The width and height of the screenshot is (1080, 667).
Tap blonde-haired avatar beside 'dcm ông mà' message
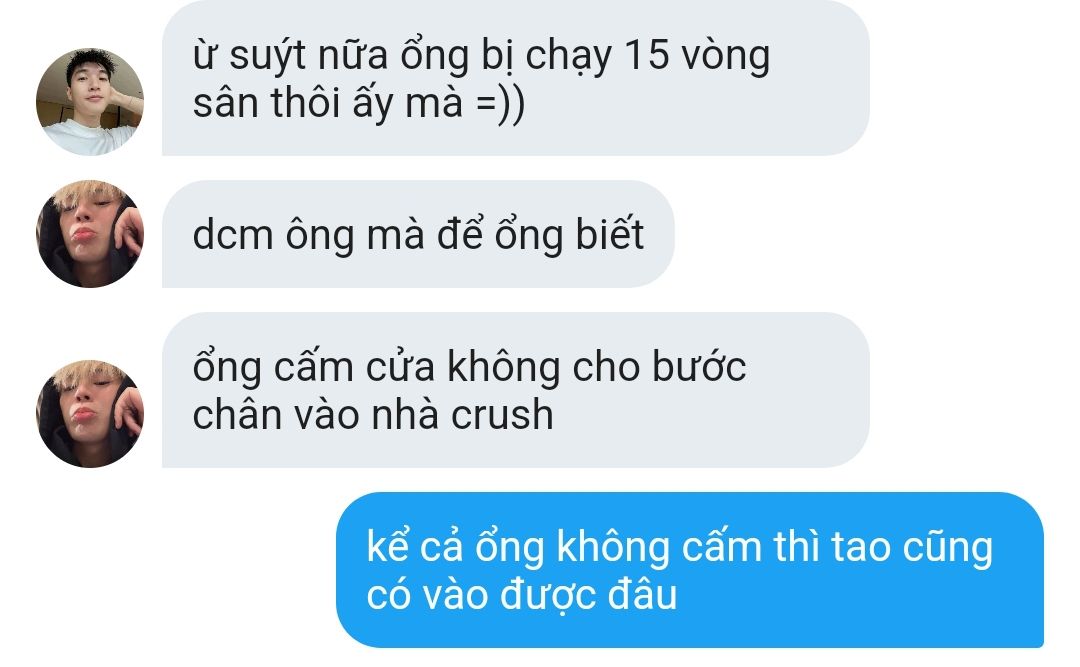90,234
